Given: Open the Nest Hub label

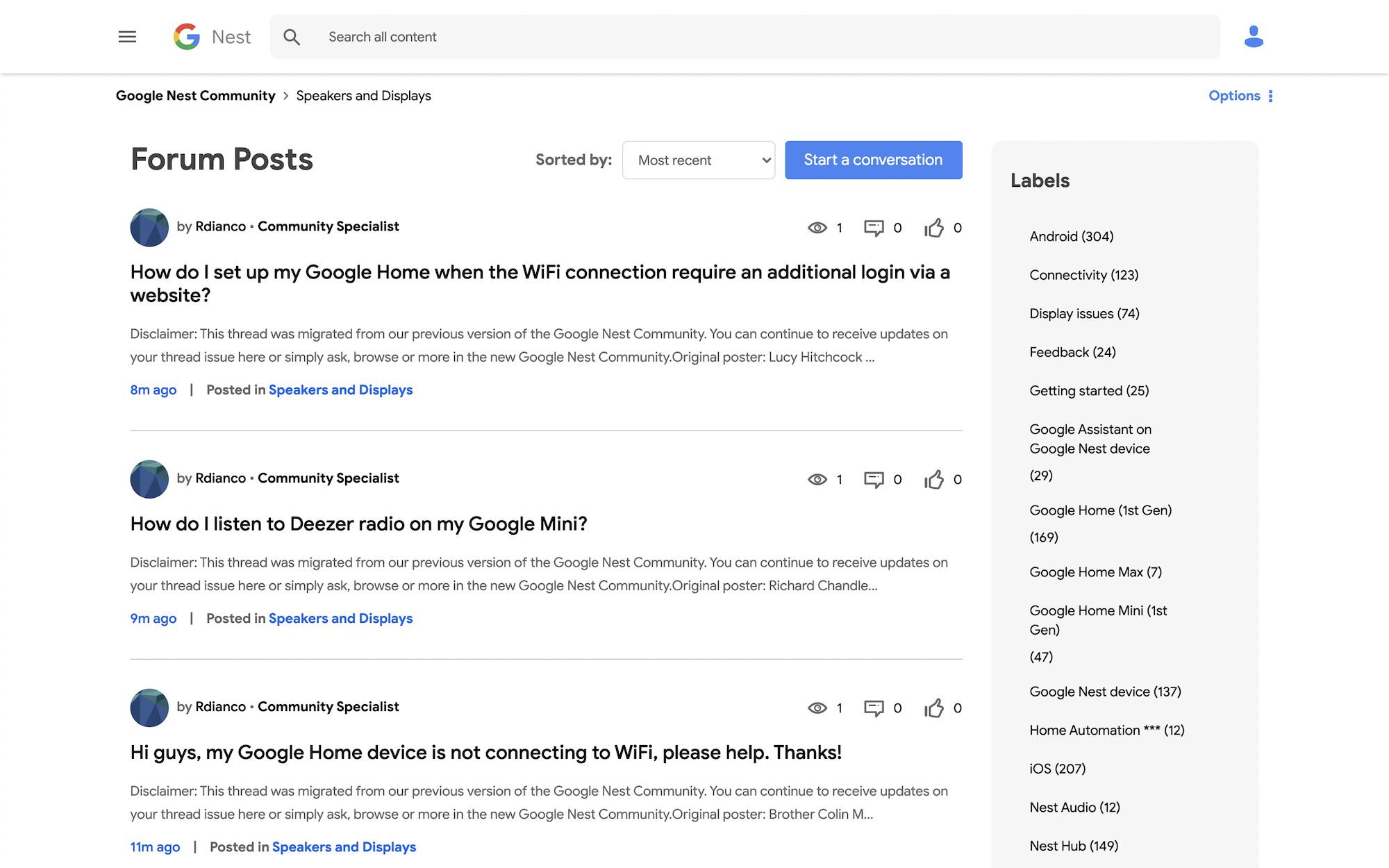Looking at the screenshot, I should (1074, 846).
